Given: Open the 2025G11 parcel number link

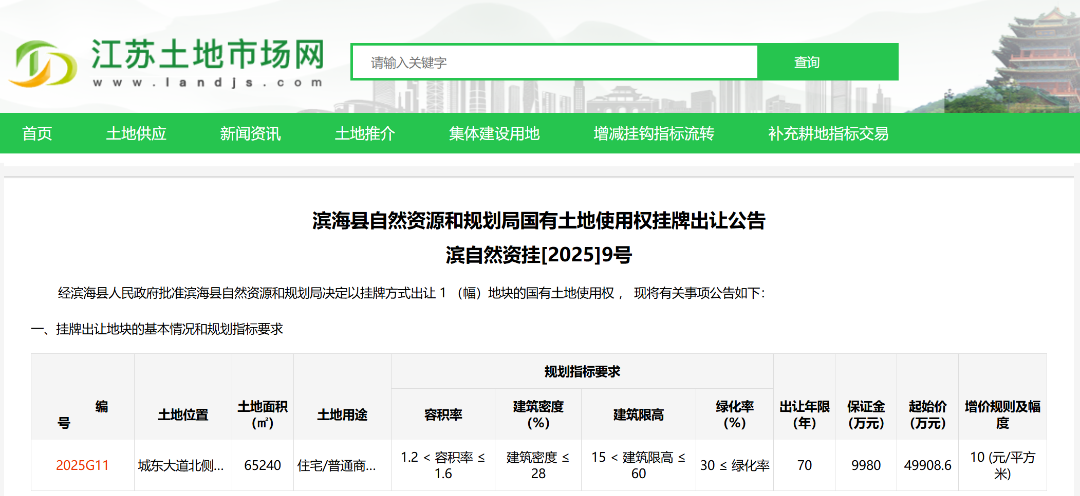Looking at the screenshot, I should point(82,466).
